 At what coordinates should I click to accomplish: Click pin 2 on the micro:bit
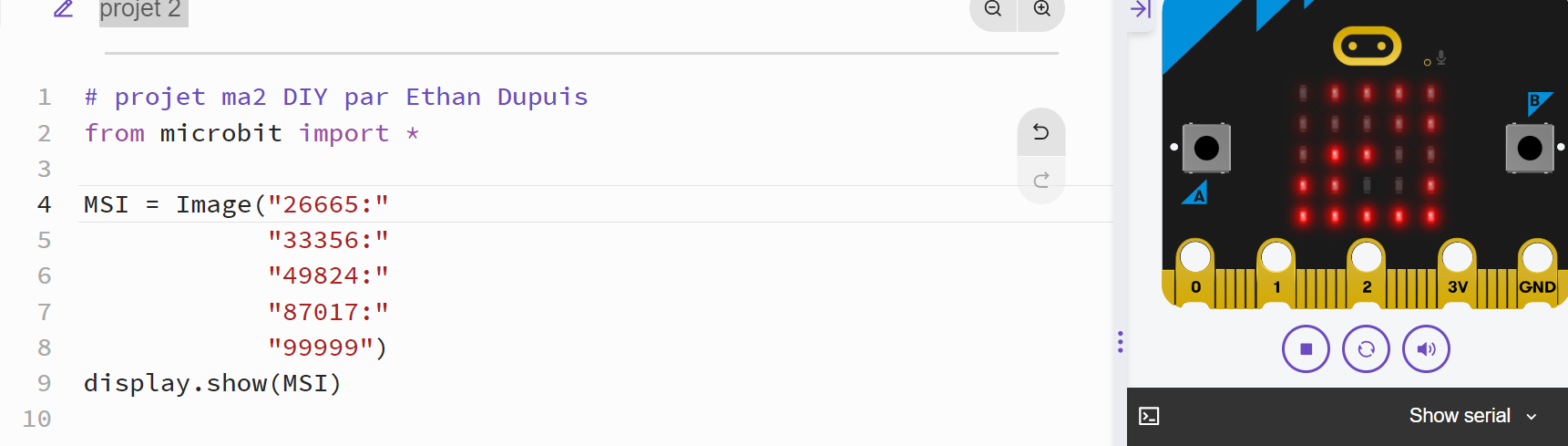pyautogui.click(x=1367, y=270)
